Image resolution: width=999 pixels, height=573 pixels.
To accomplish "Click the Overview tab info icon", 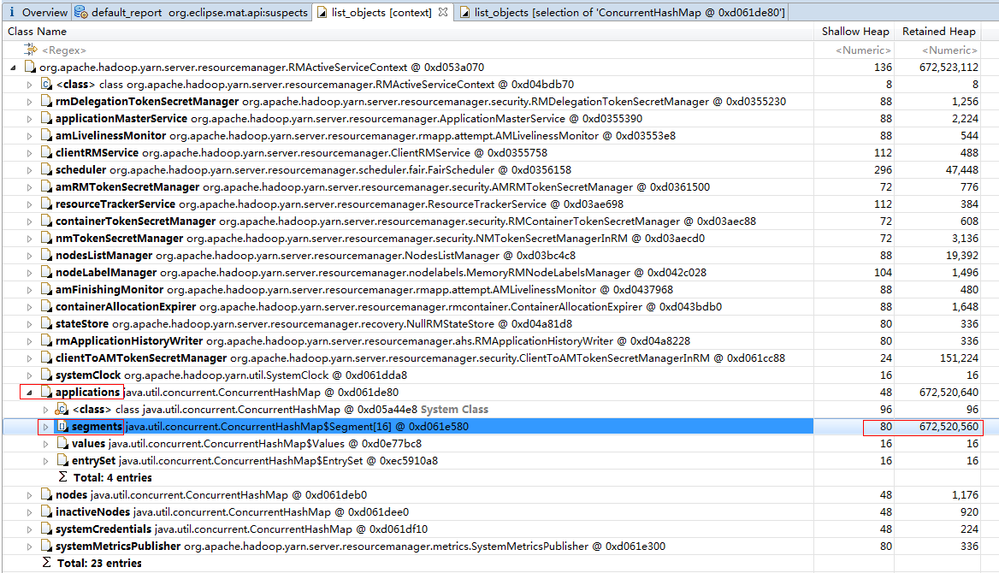I will pyautogui.click(x=11, y=12).
